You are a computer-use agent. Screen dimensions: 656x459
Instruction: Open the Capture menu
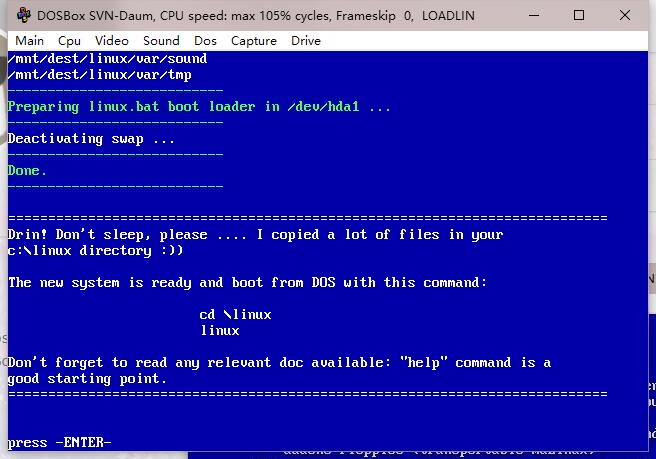pyautogui.click(x=254, y=40)
